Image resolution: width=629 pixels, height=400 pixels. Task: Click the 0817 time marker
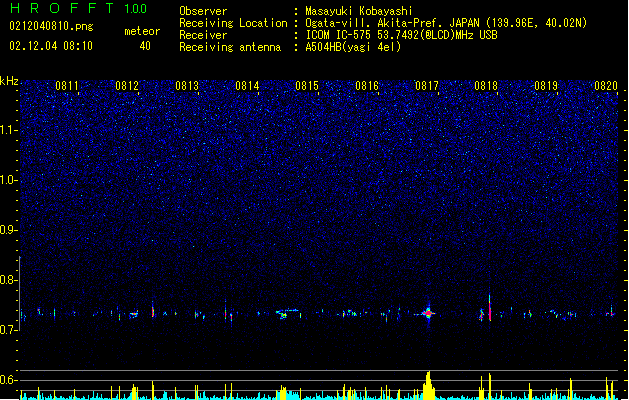pos(427,86)
